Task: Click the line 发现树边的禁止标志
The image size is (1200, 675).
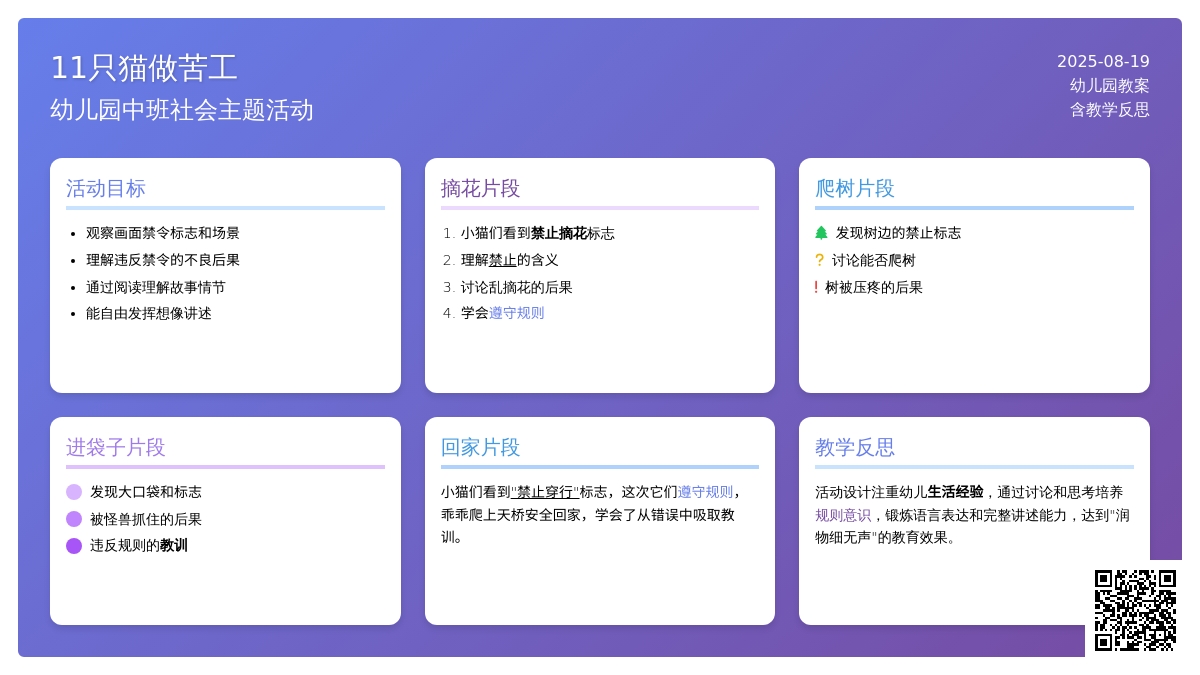Action: [x=898, y=233]
